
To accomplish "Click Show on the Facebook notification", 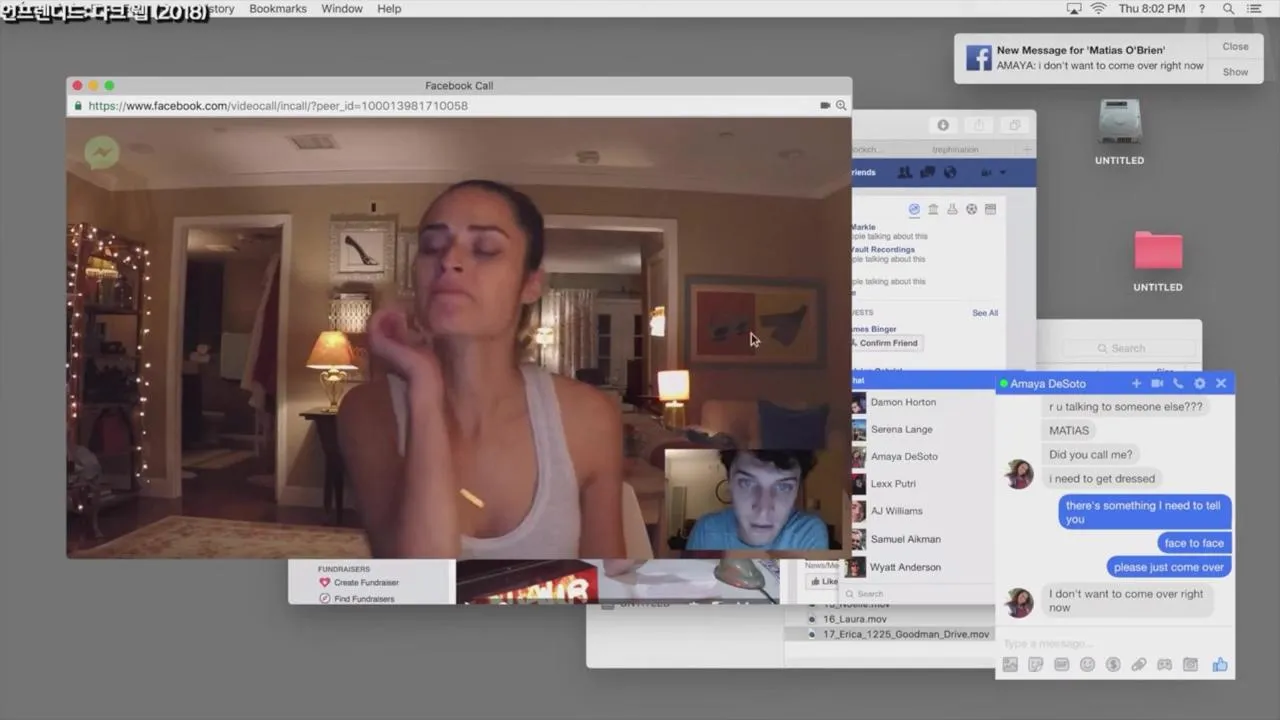I will coord(1235,71).
